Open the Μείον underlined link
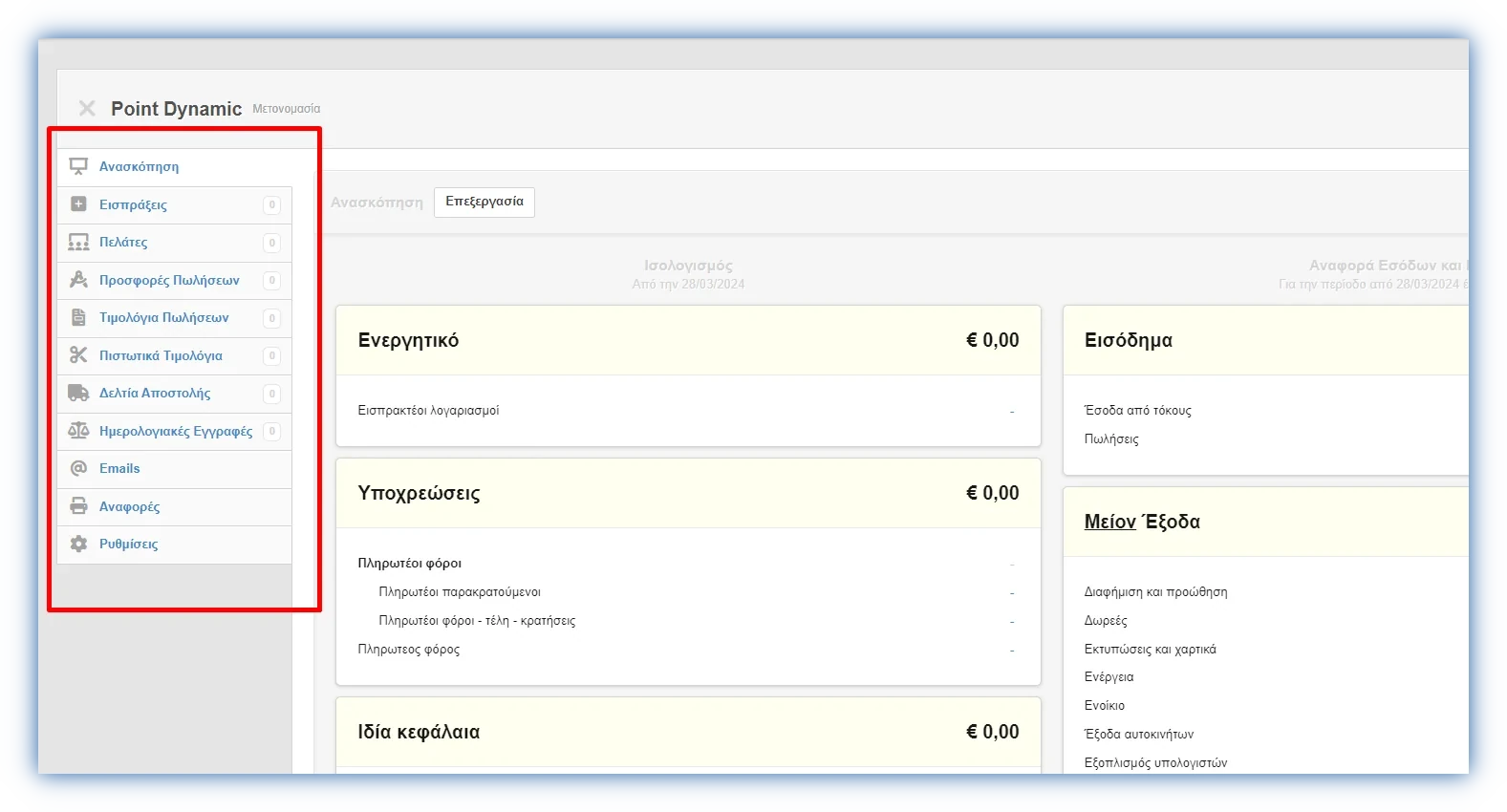The image size is (1507, 812). 1109,522
